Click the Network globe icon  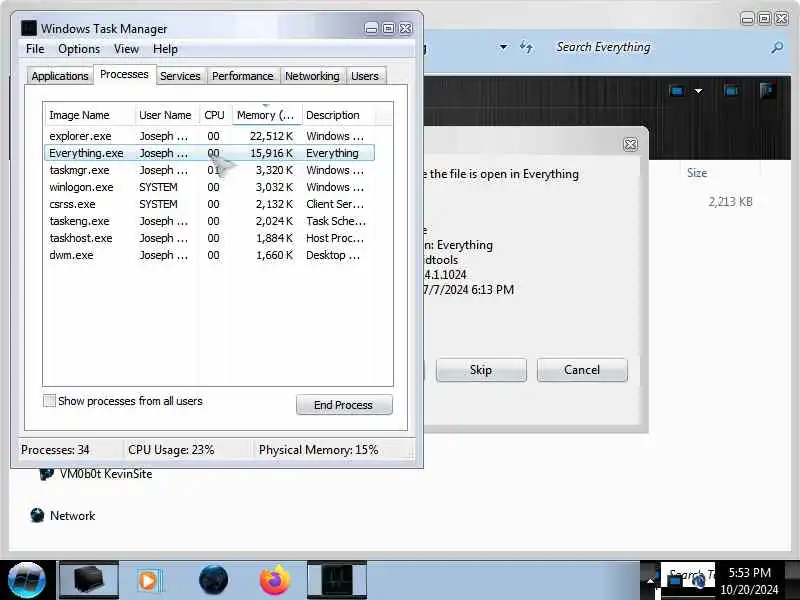37,515
